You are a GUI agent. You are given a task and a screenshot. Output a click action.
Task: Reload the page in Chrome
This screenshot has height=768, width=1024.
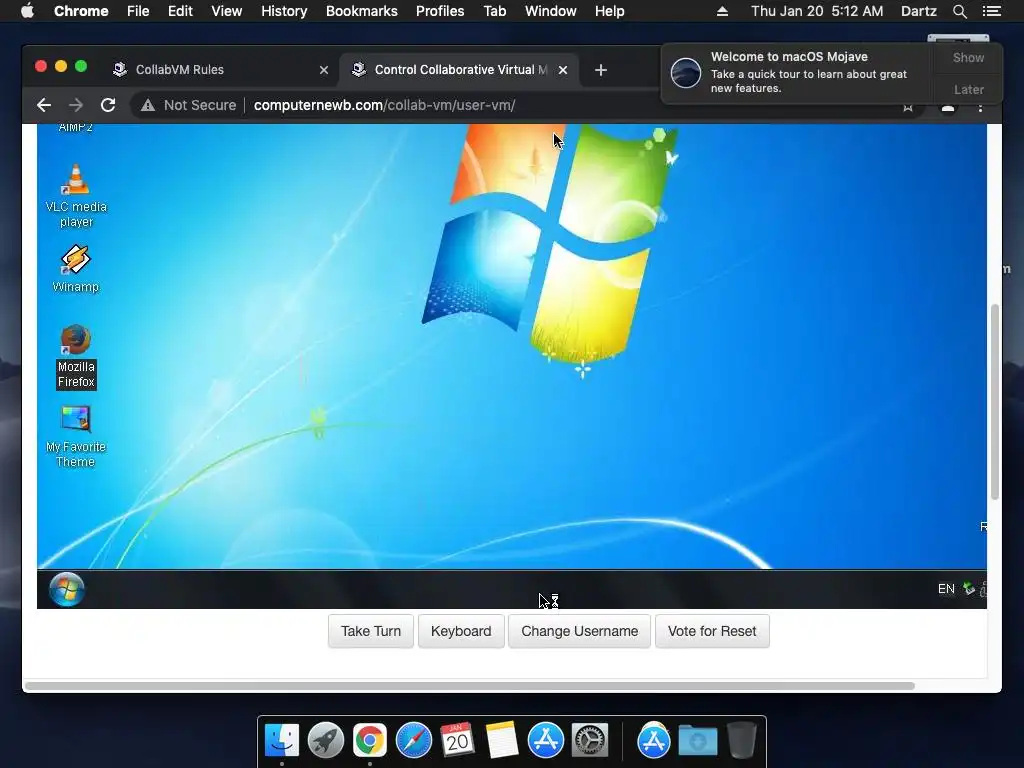[108, 105]
